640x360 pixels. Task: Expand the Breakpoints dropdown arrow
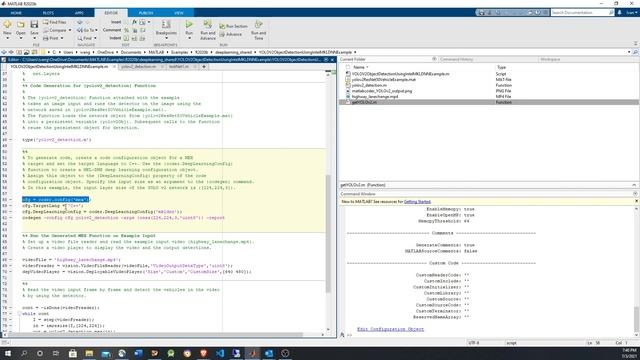[166, 38]
